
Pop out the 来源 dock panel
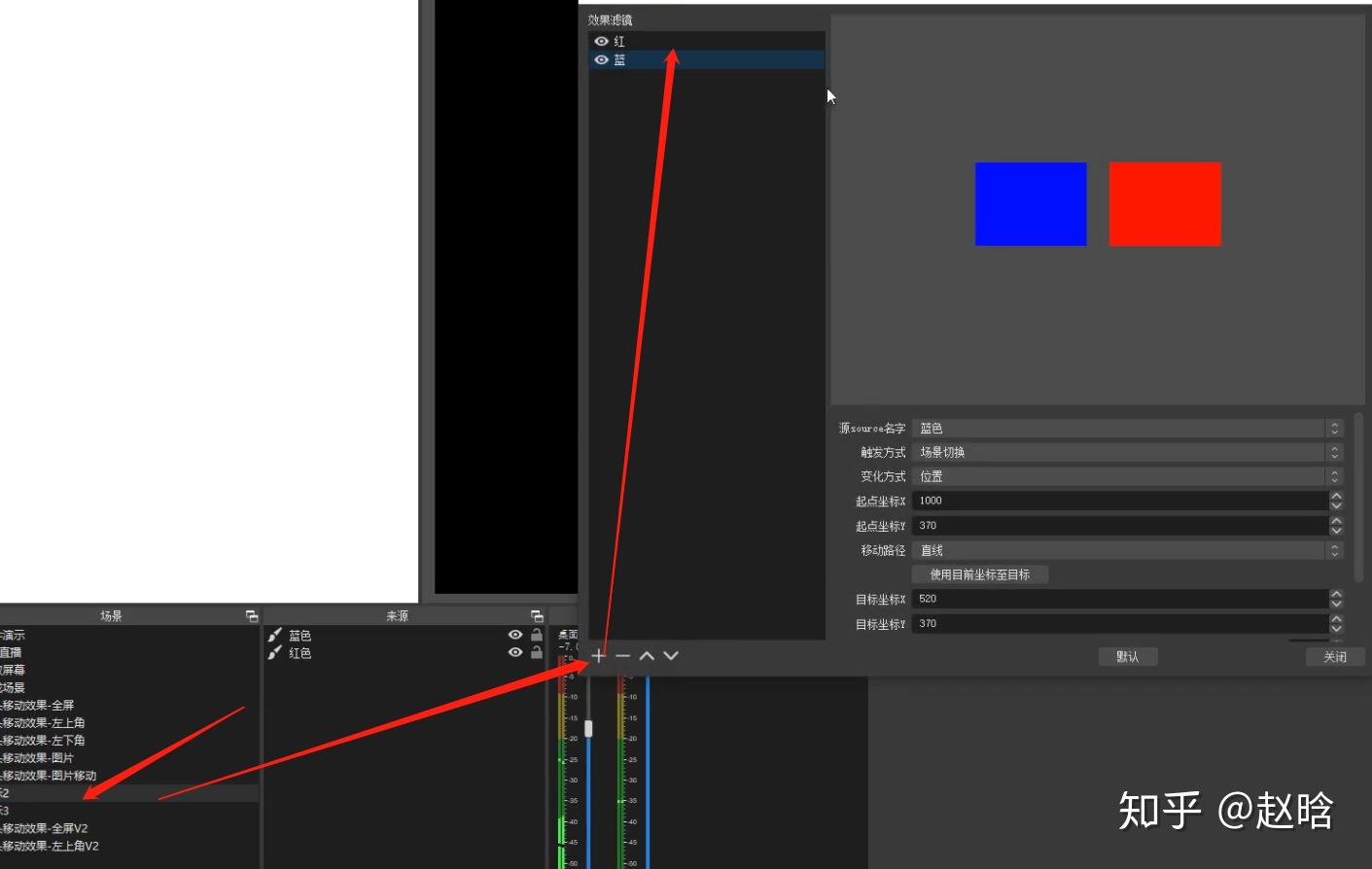pyautogui.click(x=537, y=616)
